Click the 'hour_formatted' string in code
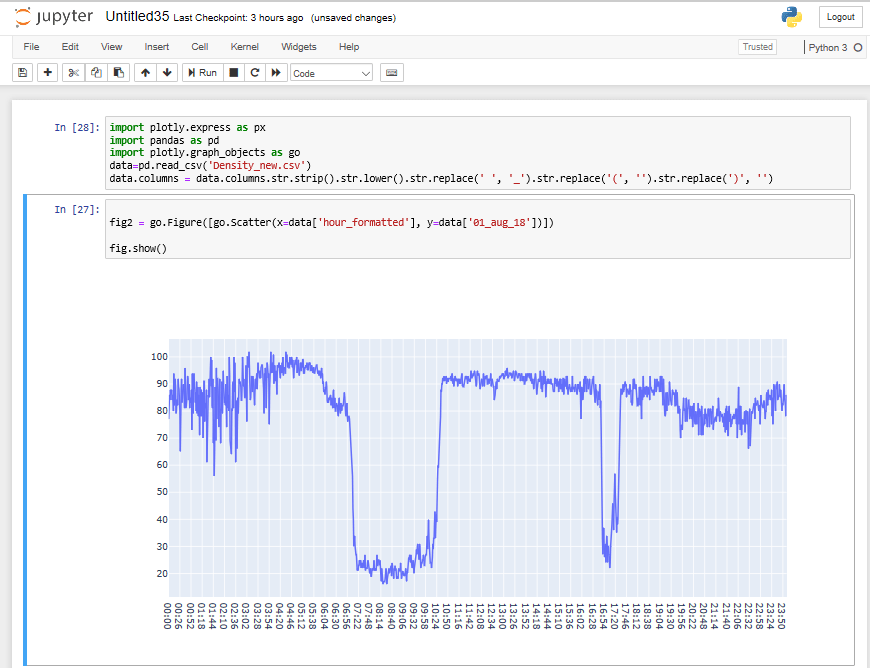Screen dimensions: 870x668 click(x=361, y=222)
